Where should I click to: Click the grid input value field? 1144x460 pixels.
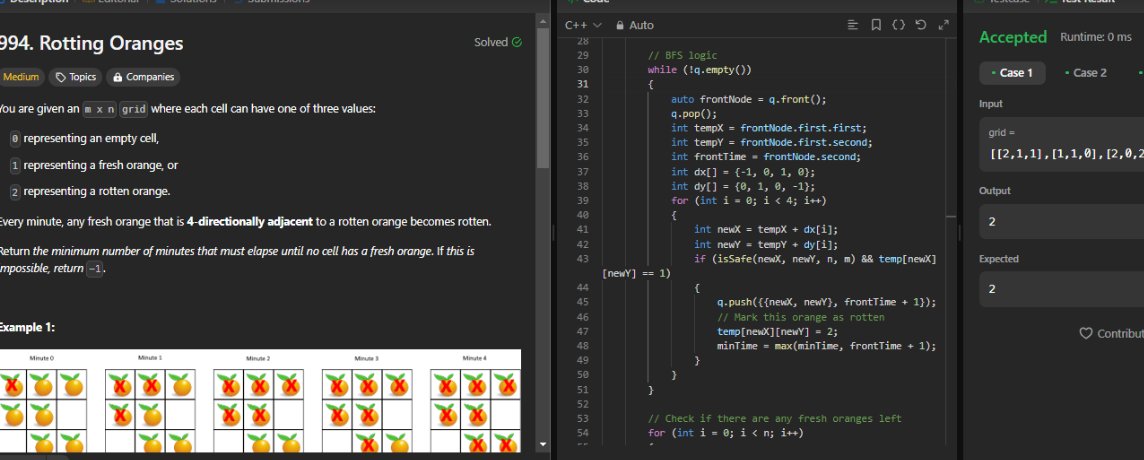[x=1062, y=145]
